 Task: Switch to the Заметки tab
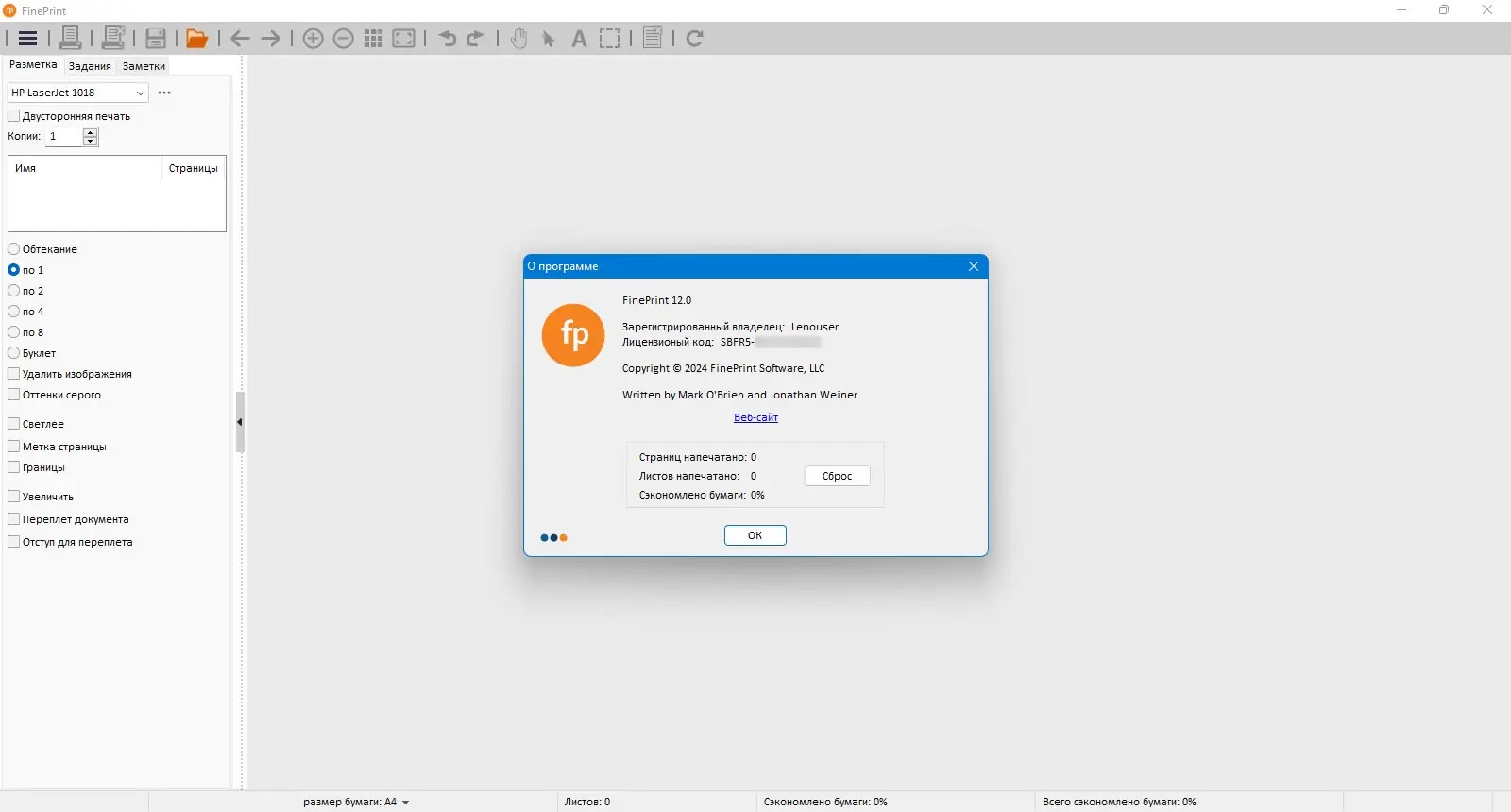point(144,66)
